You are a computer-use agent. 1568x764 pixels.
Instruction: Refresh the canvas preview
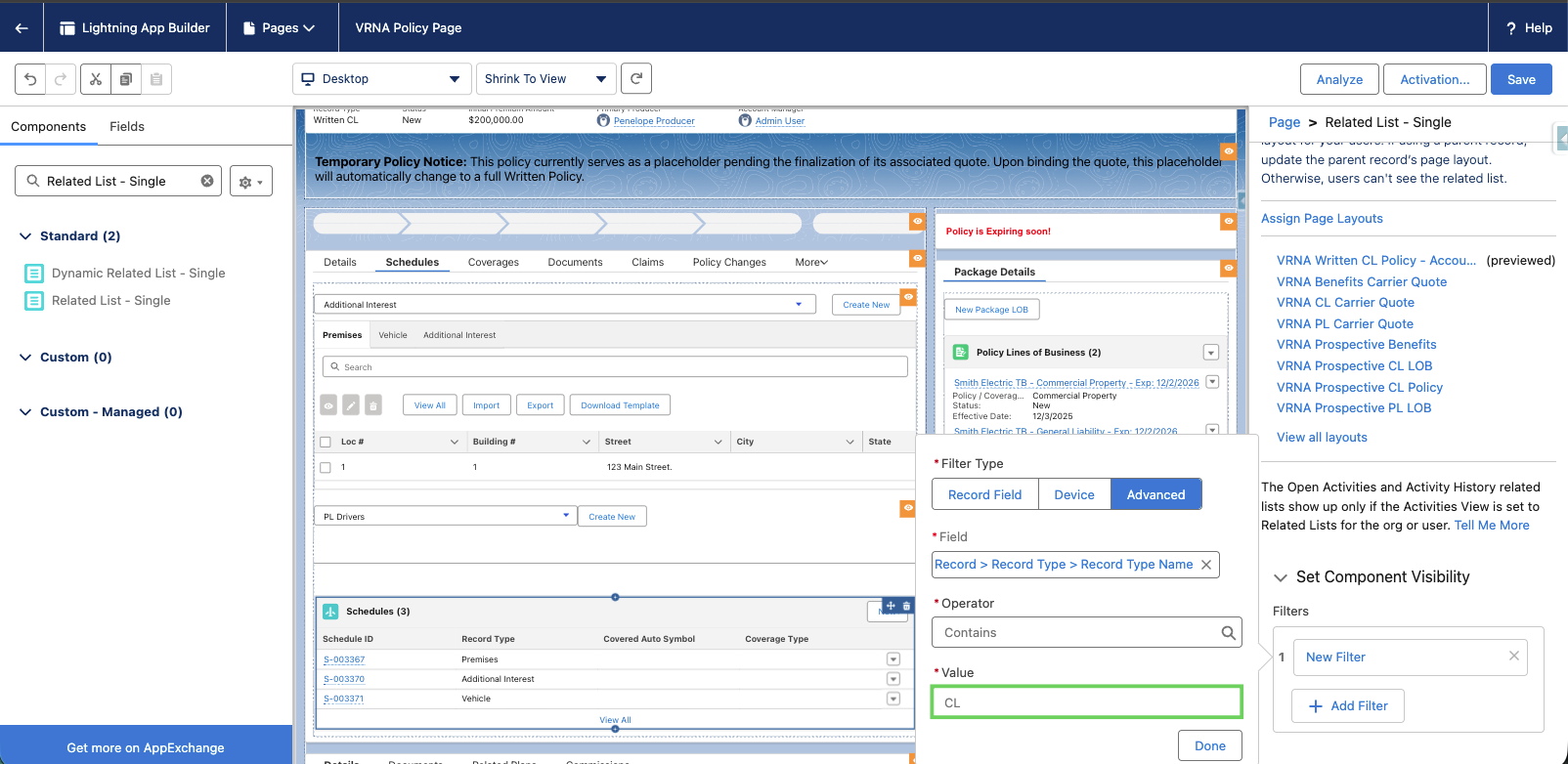636,78
